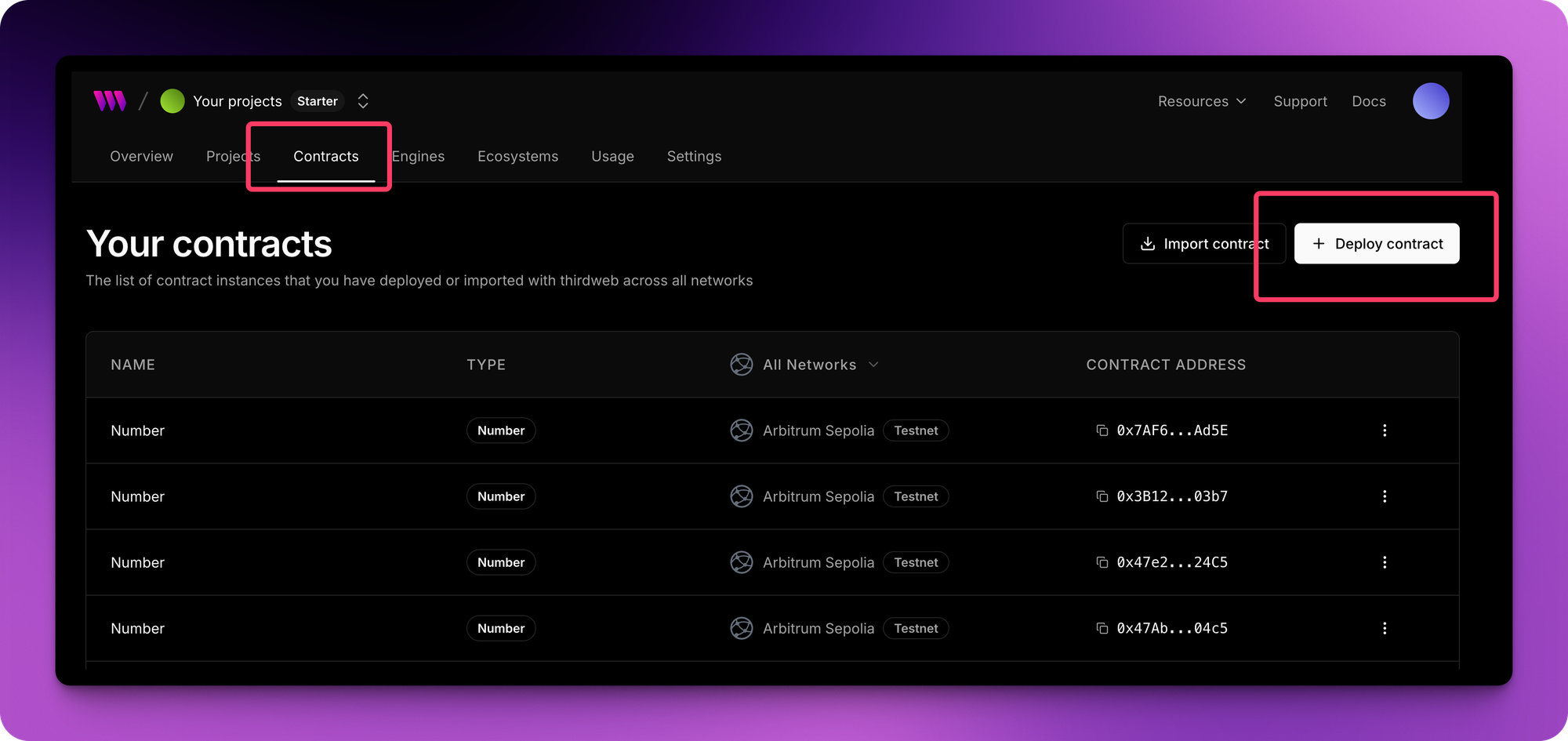Click the Deploy contract button

1376,243
